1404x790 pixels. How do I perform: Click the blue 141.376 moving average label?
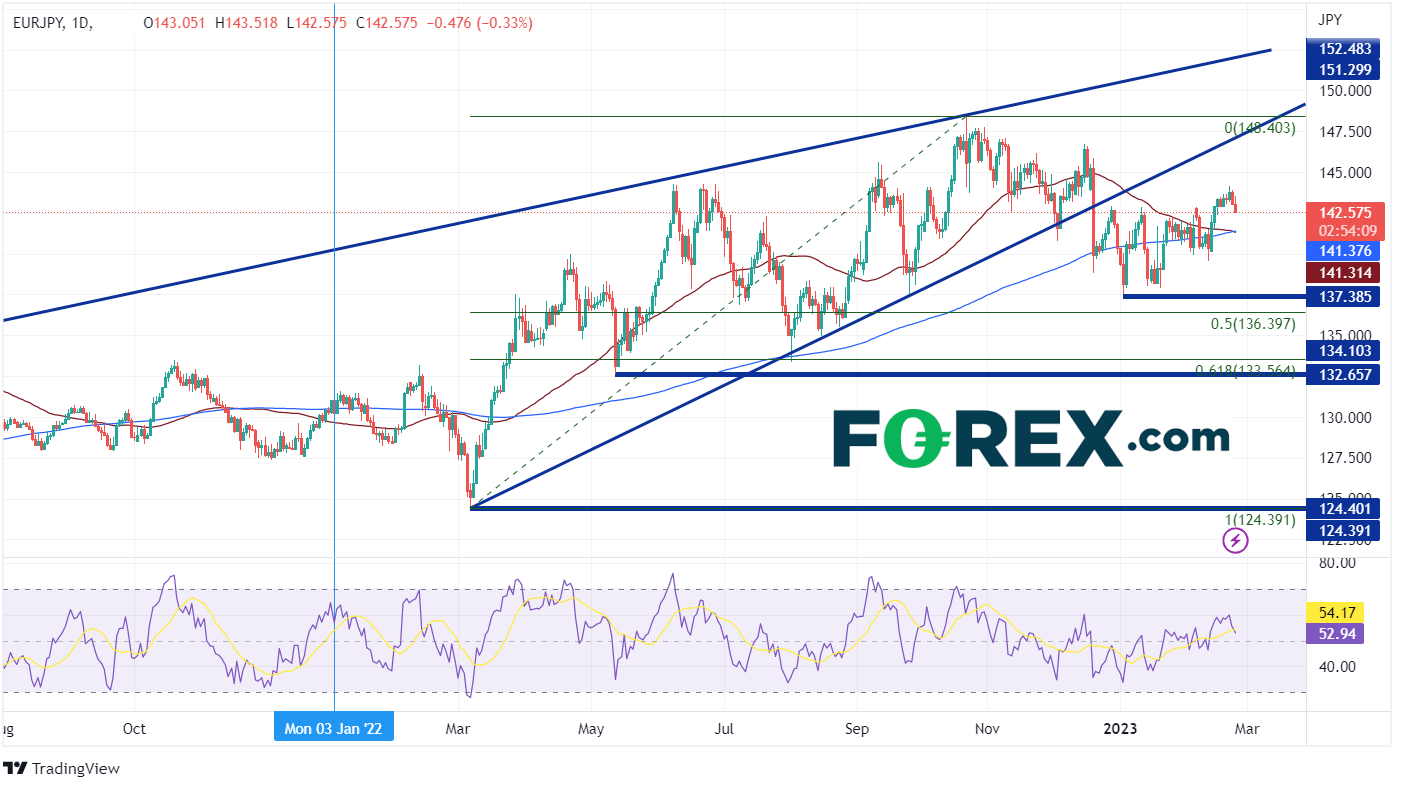[1344, 252]
